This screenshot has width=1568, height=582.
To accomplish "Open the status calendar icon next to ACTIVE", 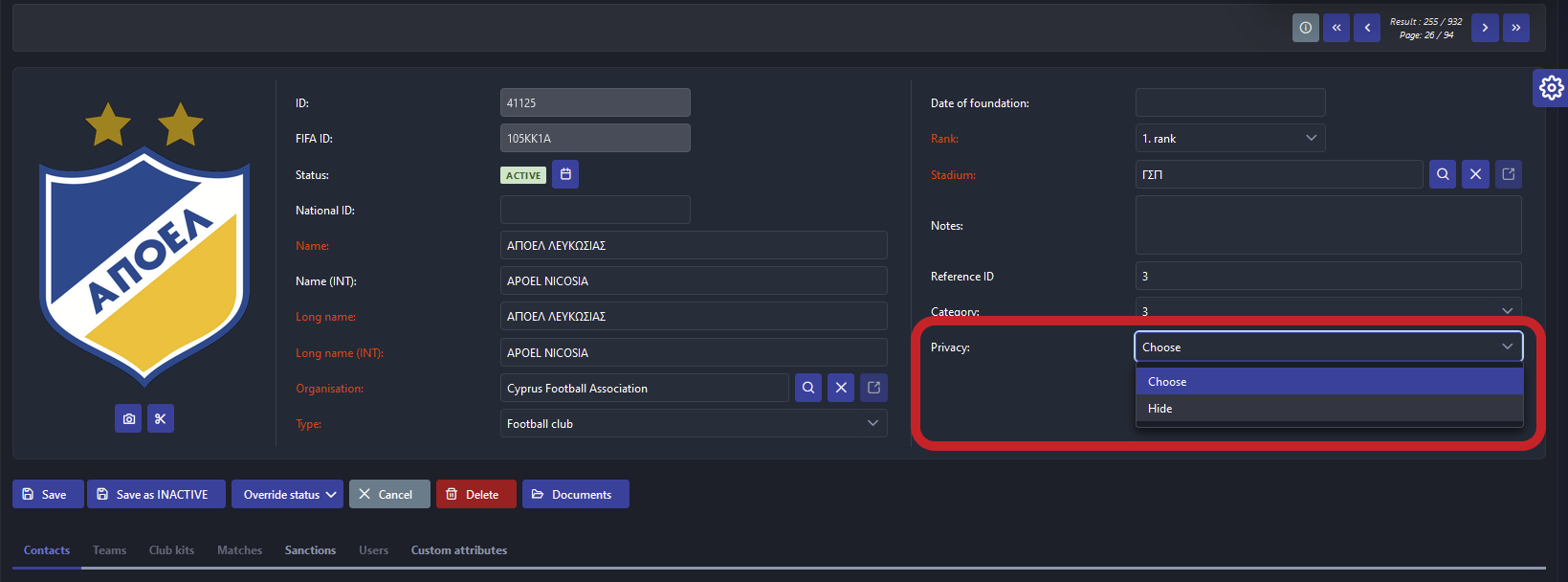I will point(565,174).
